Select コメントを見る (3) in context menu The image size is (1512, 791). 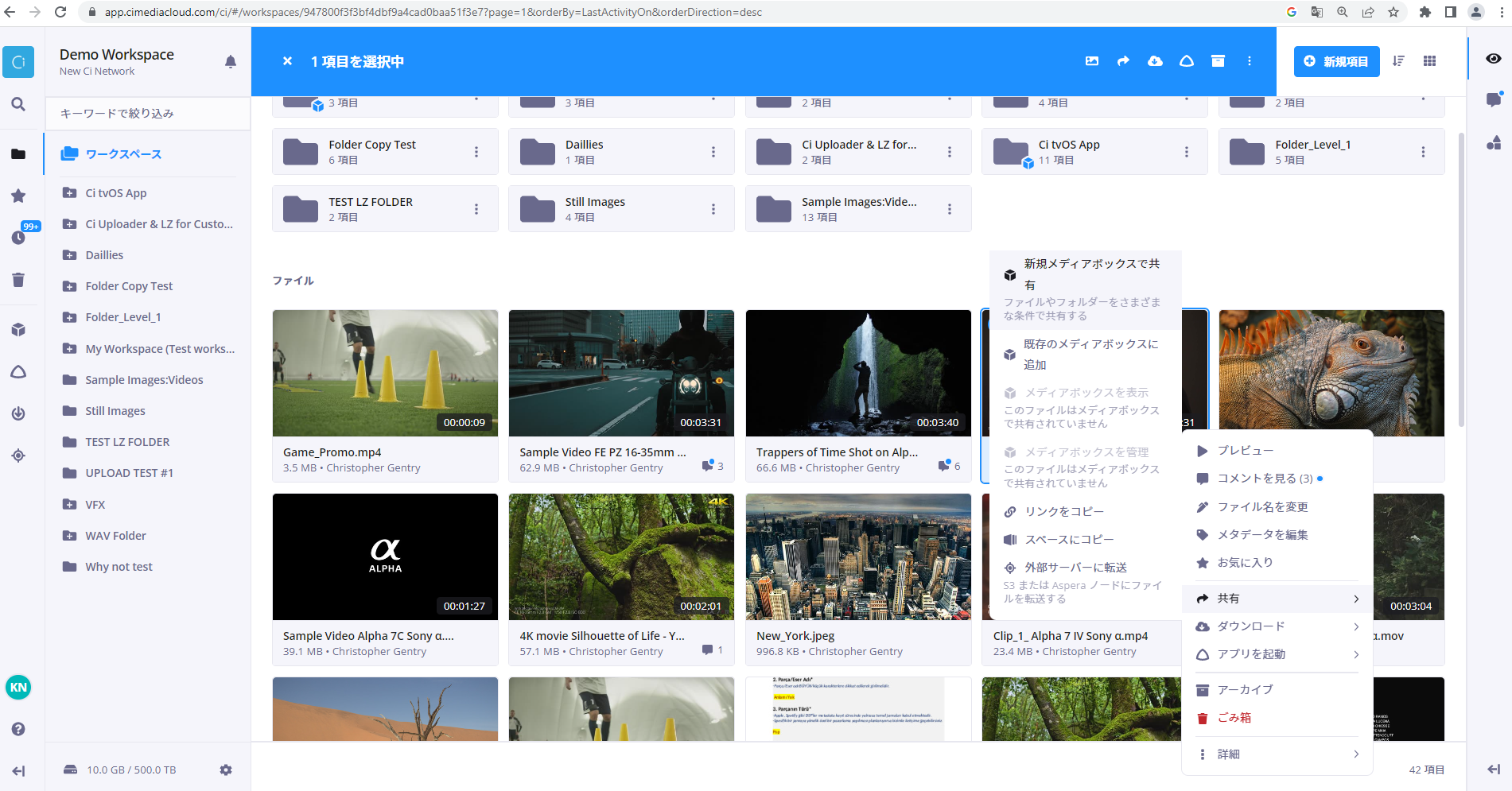1277,479
